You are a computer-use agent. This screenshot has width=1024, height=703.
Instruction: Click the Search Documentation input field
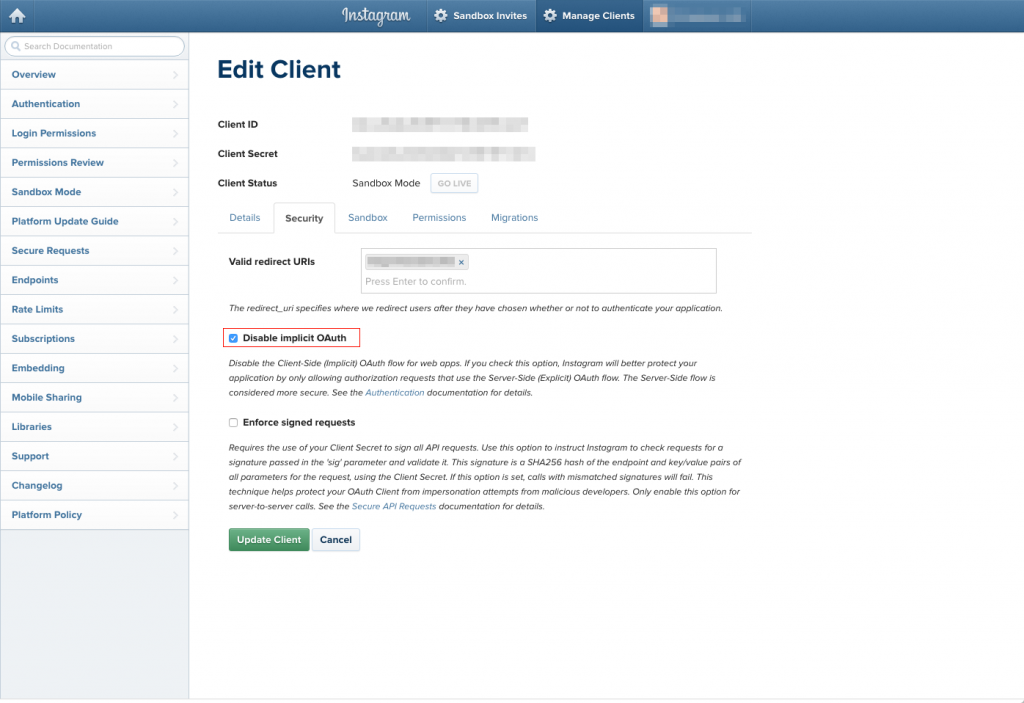click(100, 46)
